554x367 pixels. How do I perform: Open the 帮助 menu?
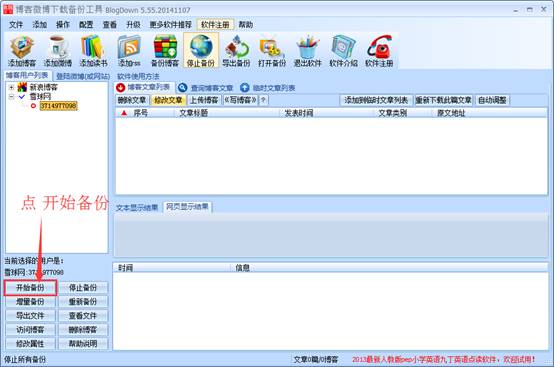[246, 25]
